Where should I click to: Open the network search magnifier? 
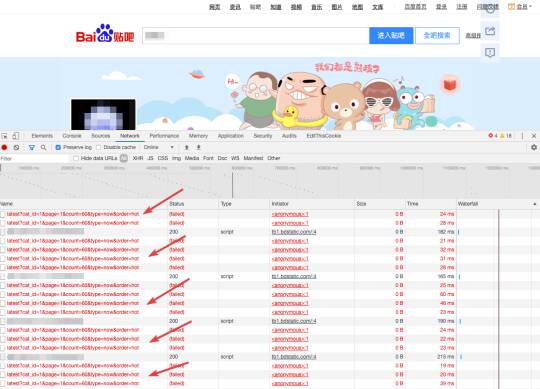(x=43, y=147)
